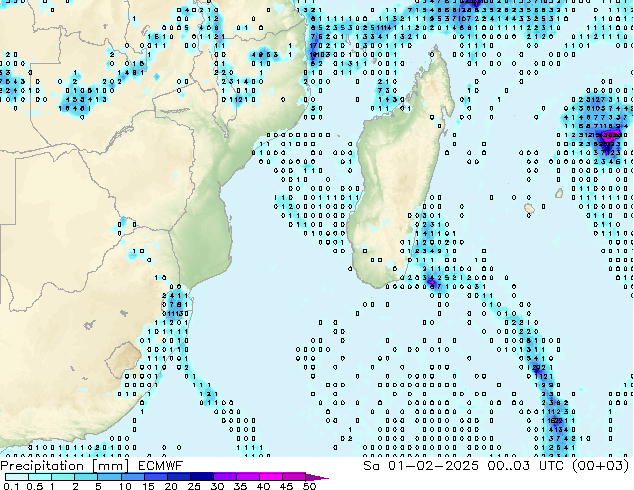
Task: Click the '[mm]' unit label
Action: [110, 466]
